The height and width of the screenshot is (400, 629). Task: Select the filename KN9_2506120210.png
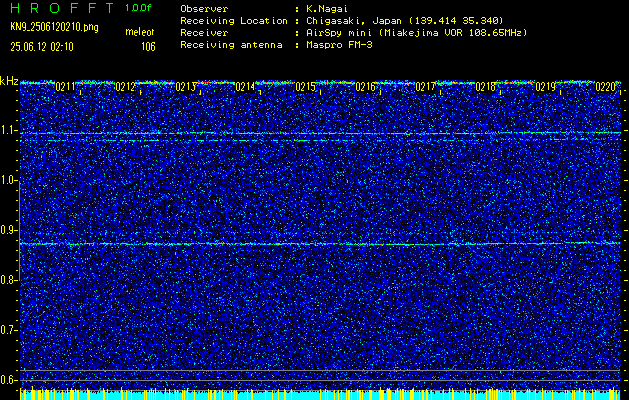point(54,27)
